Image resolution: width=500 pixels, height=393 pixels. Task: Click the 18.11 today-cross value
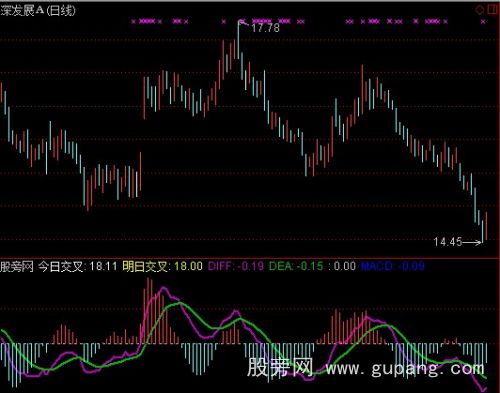pos(104,266)
